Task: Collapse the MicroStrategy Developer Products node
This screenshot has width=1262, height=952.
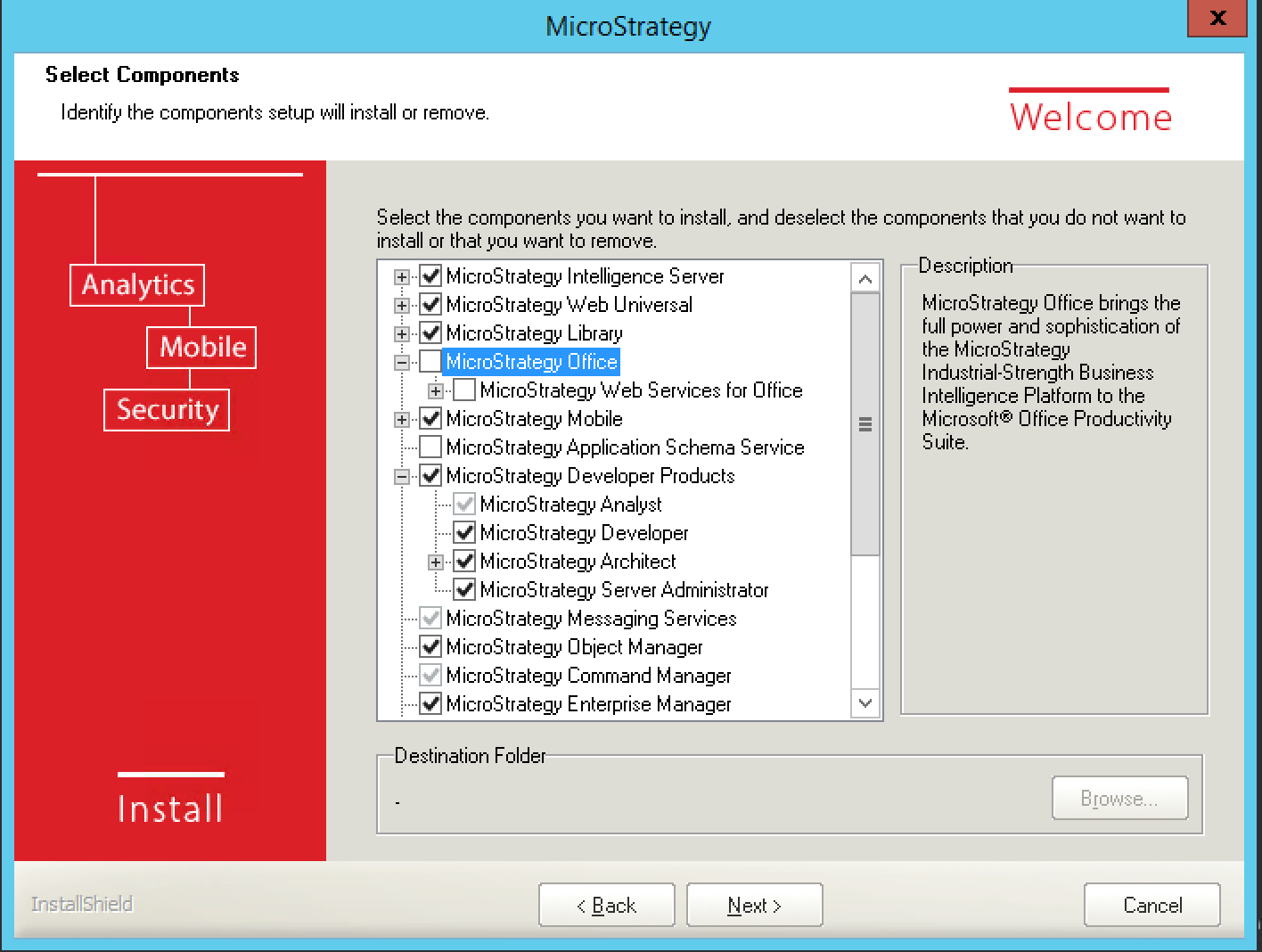Action: (x=402, y=477)
